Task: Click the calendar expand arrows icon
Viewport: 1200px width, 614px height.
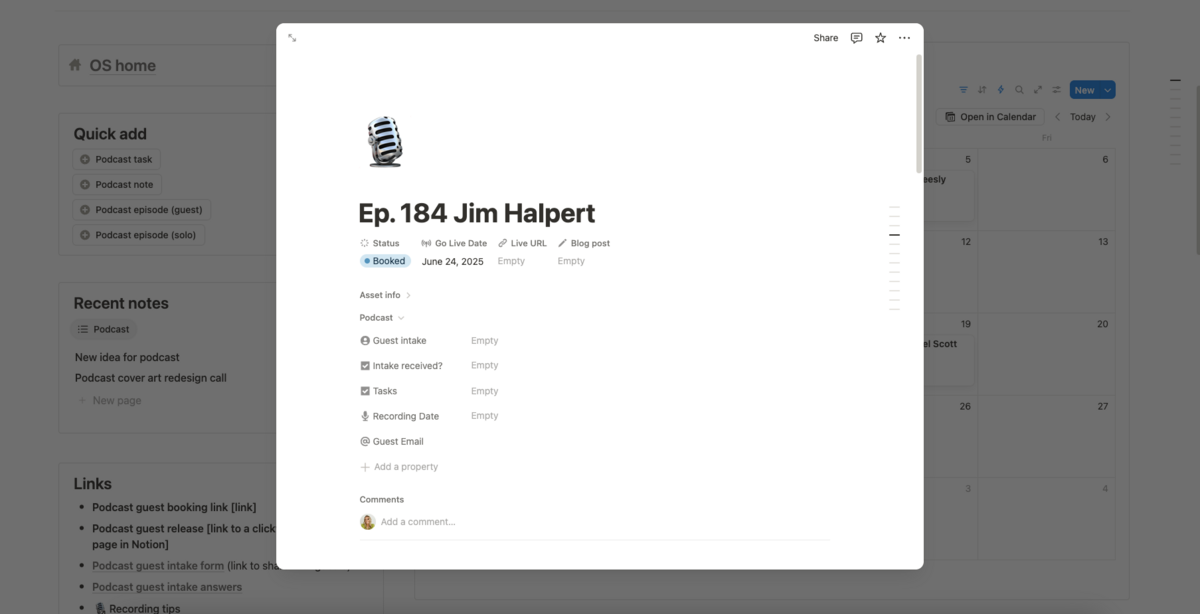Action: click(1038, 90)
